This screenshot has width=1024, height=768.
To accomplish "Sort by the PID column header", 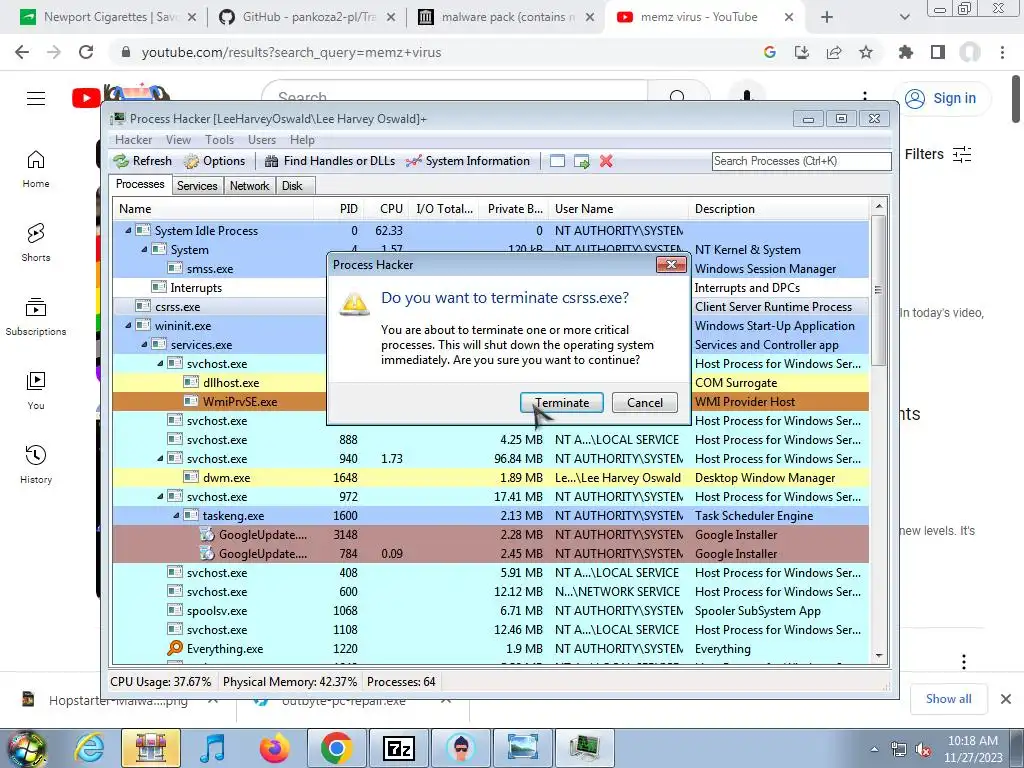I will (338, 209).
